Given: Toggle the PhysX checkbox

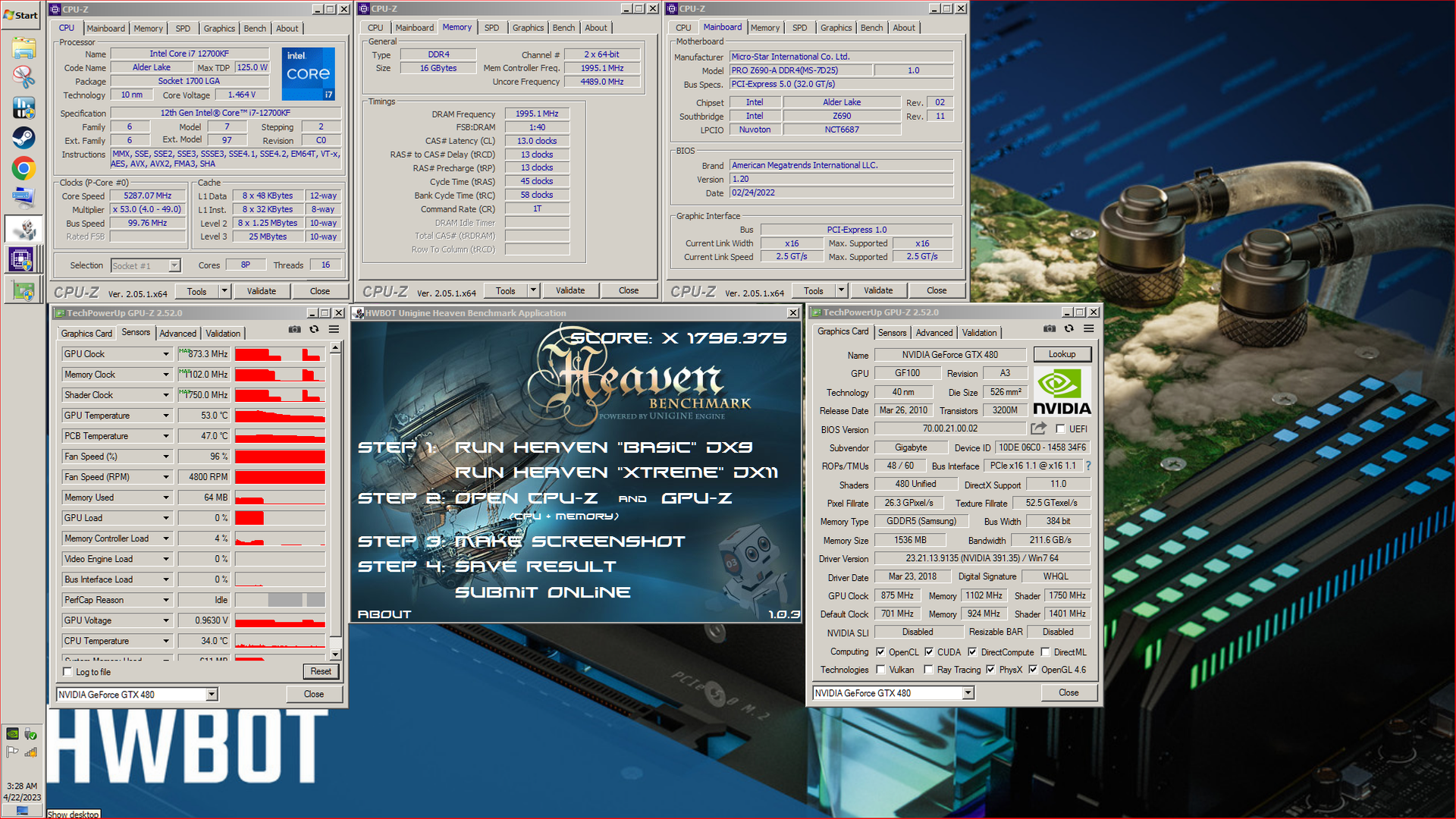Looking at the screenshot, I should (x=990, y=670).
